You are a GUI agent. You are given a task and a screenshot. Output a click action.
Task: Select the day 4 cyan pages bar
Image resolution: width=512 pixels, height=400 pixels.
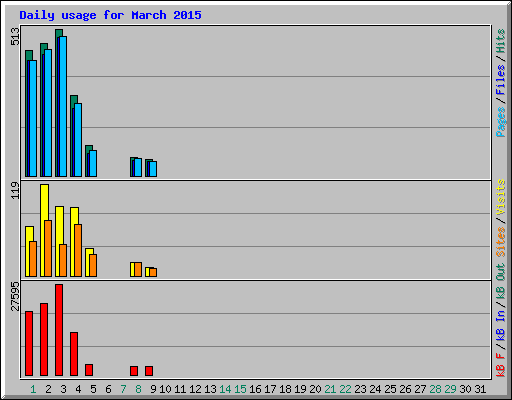click(78, 140)
